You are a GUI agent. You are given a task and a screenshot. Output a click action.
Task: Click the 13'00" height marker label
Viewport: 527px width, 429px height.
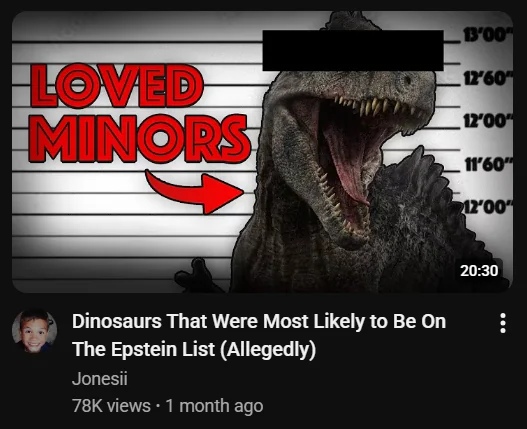click(487, 36)
